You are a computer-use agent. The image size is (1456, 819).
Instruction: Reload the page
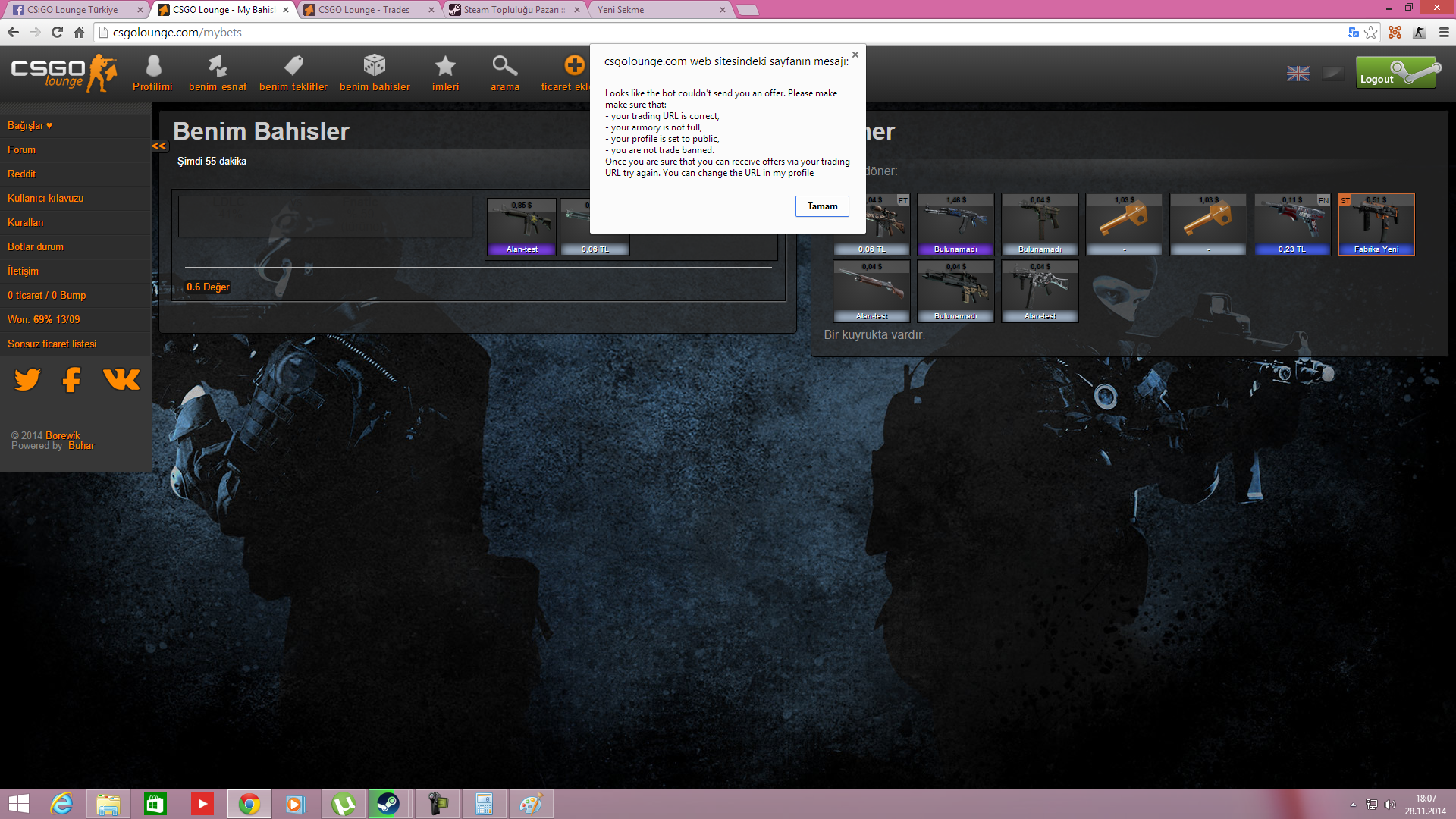click(x=57, y=32)
